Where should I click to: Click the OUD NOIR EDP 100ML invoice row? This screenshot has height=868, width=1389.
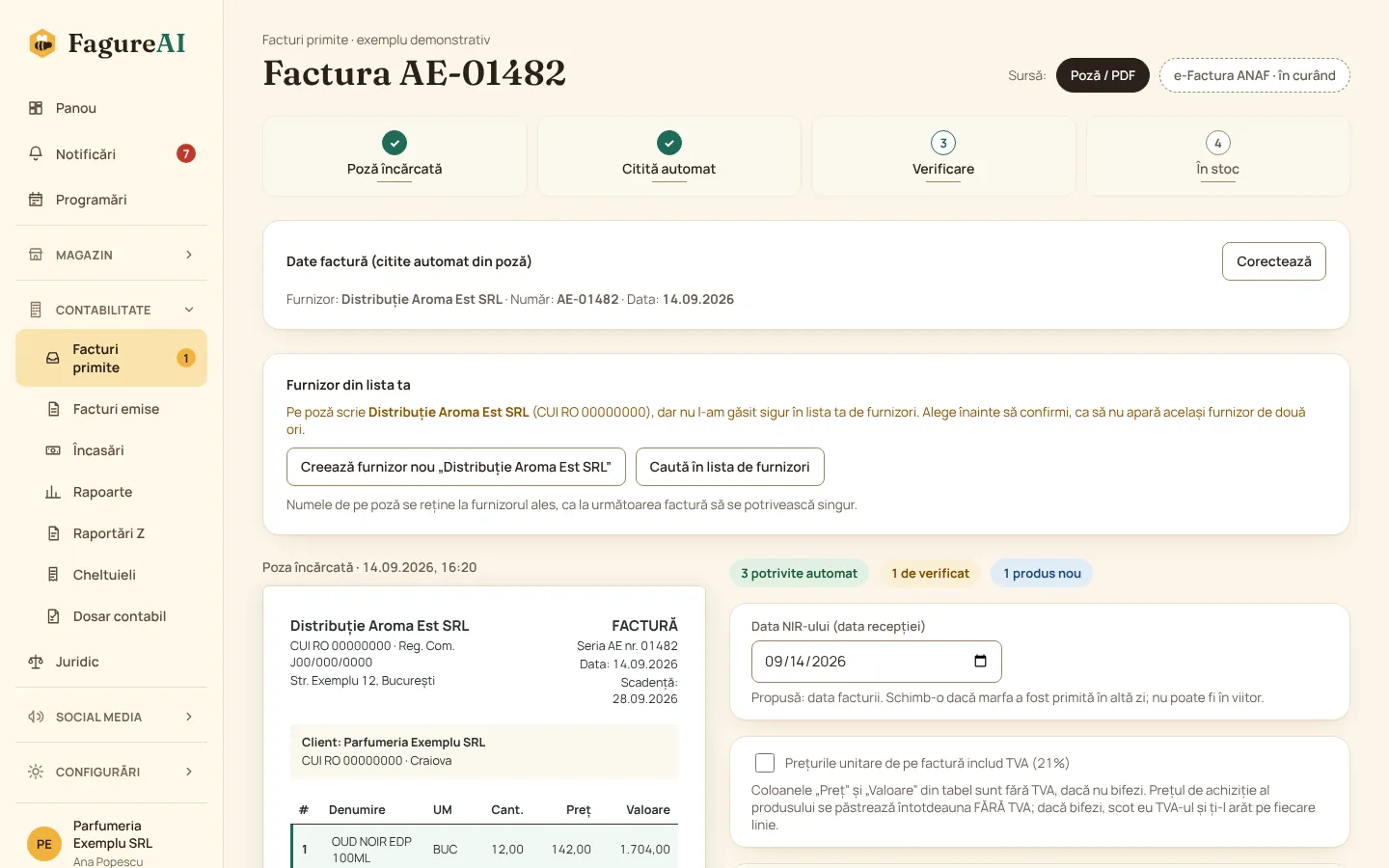[x=484, y=849]
